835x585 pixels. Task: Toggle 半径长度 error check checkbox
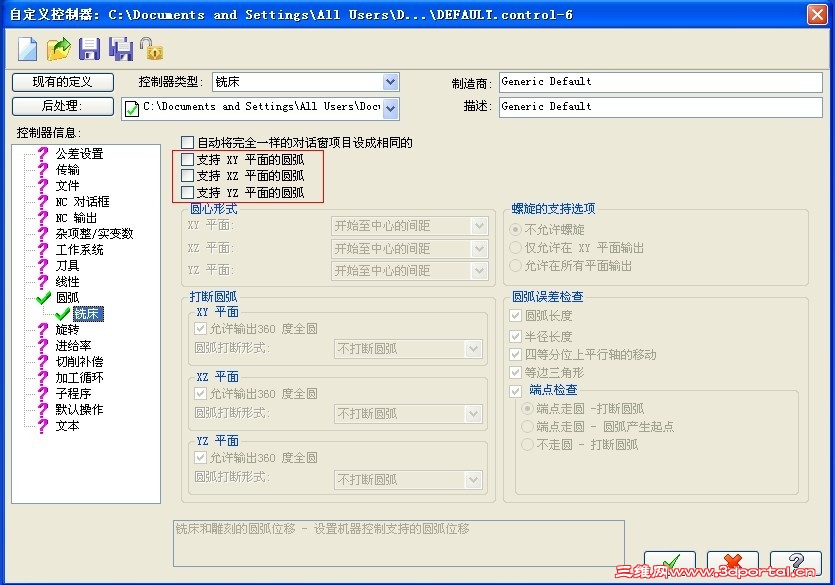click(515, 336)
